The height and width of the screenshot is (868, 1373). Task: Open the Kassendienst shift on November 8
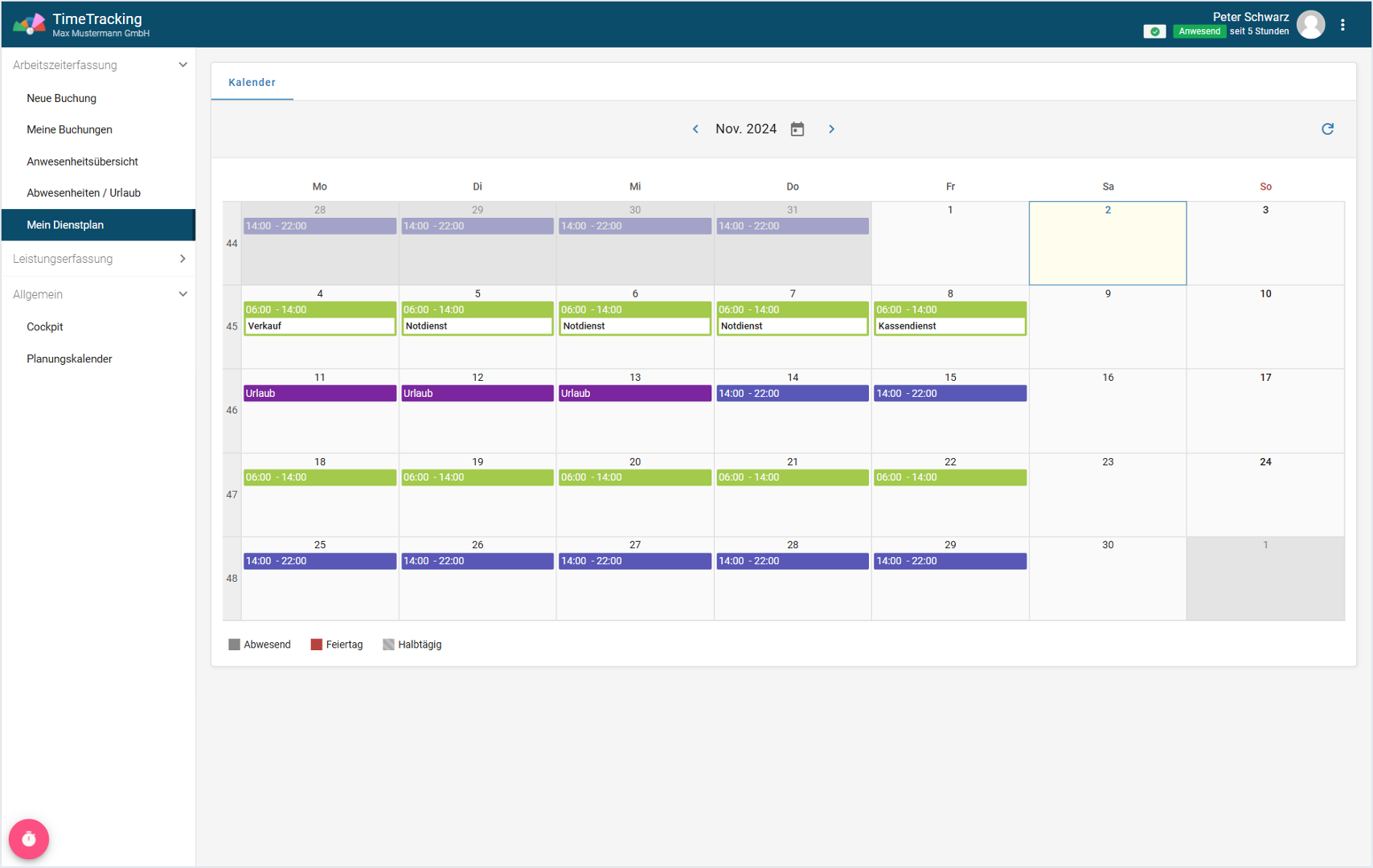949,325
